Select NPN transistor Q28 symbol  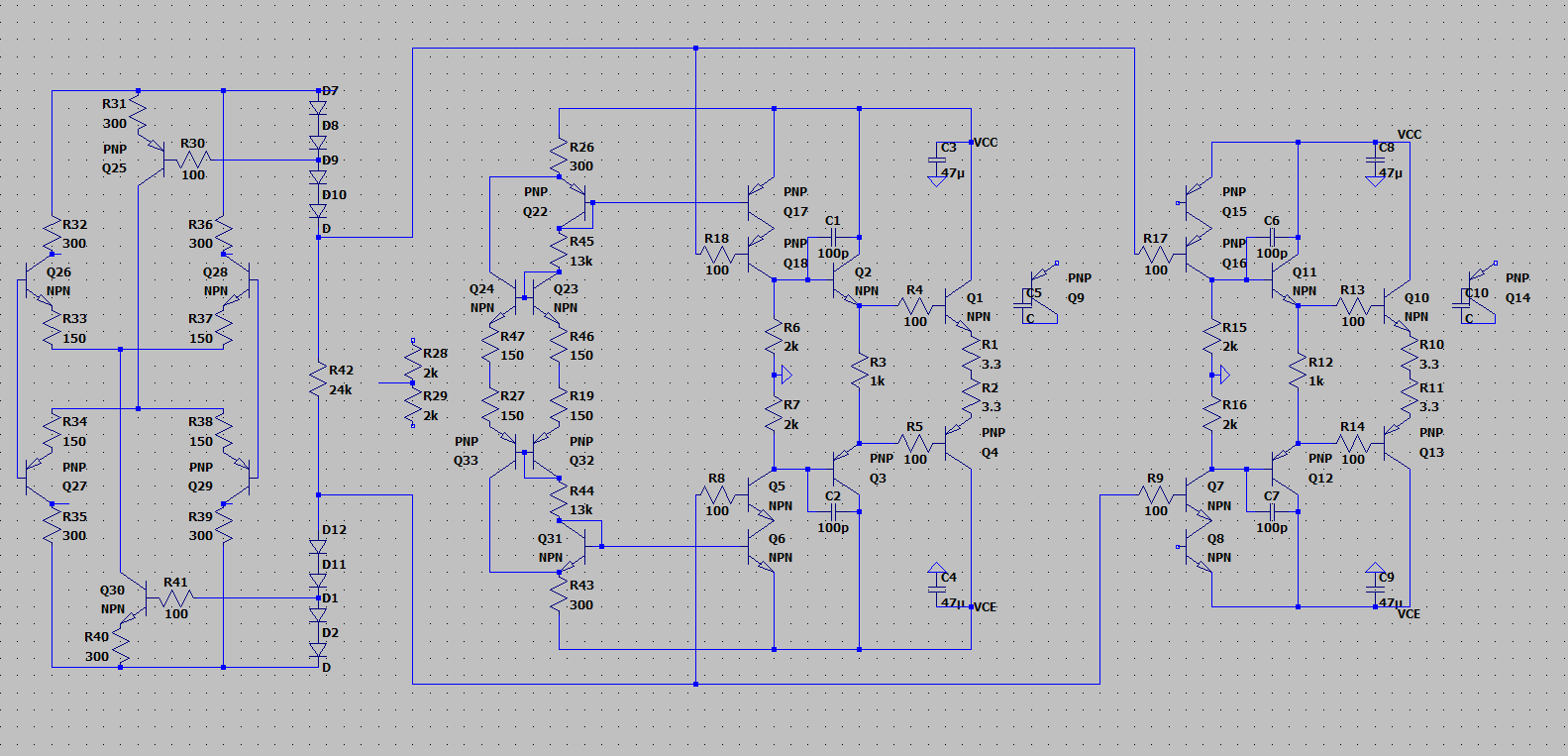tap(240, 280)
